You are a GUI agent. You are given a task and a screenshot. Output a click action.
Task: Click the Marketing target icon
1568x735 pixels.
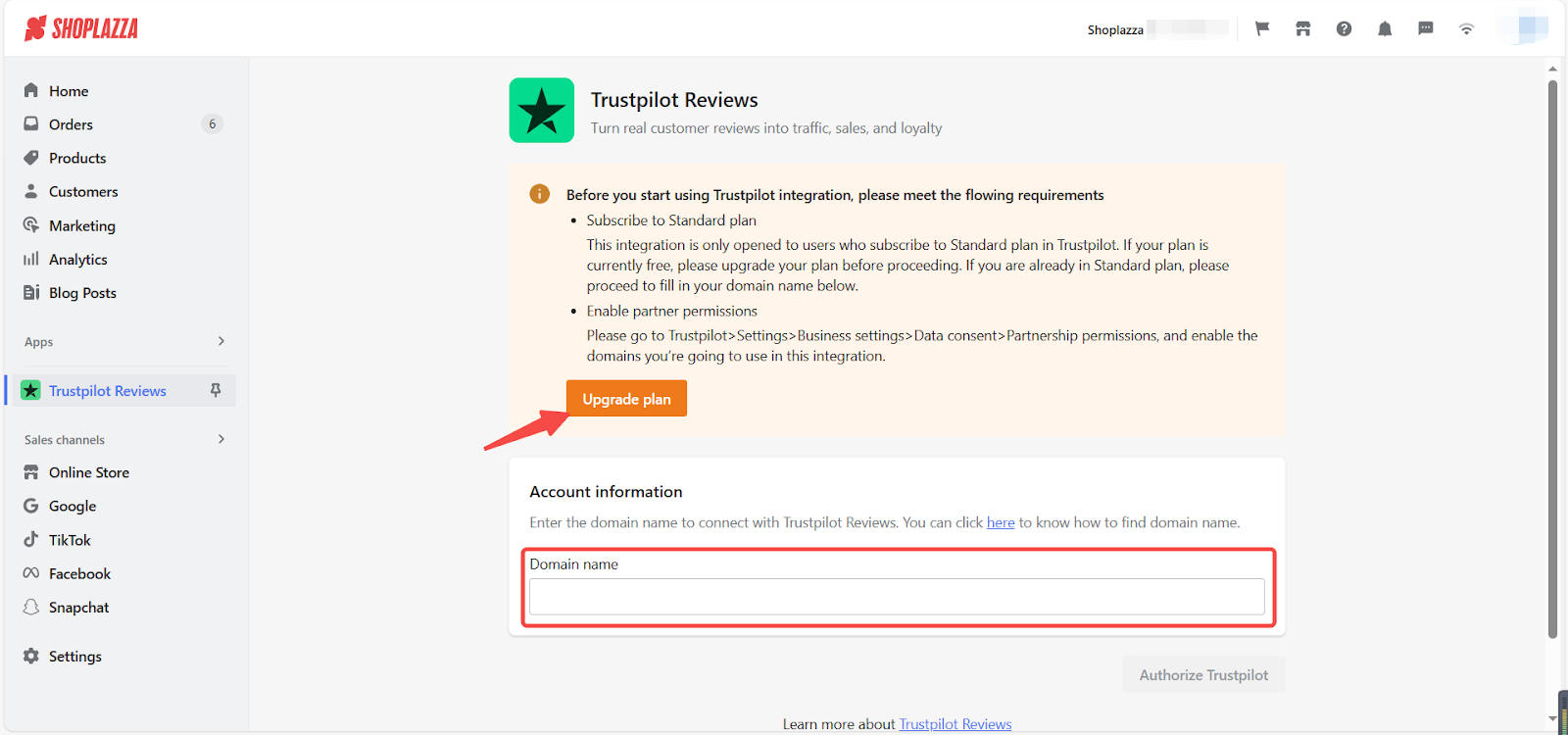click(31, 225)
